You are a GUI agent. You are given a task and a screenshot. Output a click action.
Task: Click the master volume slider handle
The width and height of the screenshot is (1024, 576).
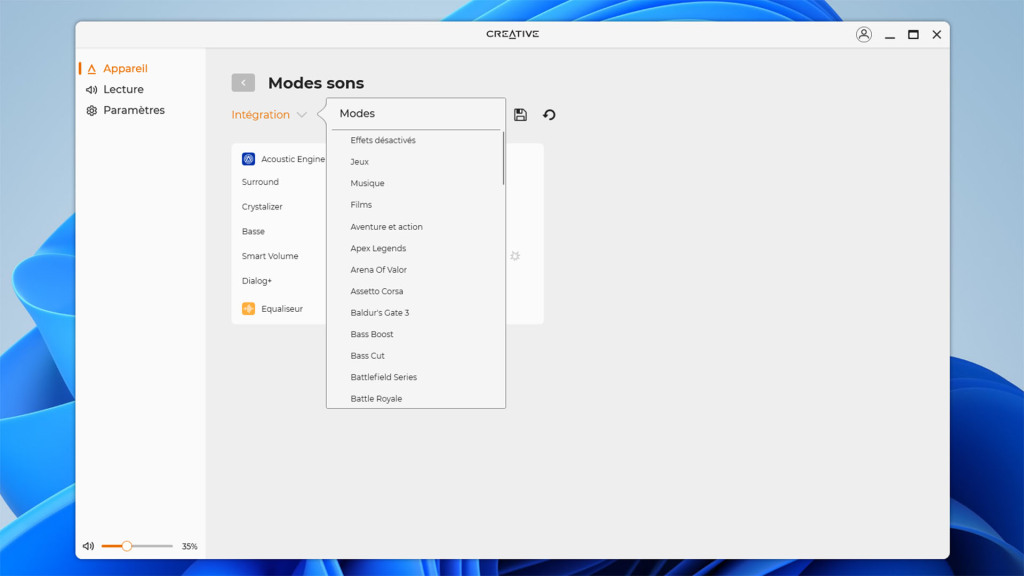(x=127, y=546)
